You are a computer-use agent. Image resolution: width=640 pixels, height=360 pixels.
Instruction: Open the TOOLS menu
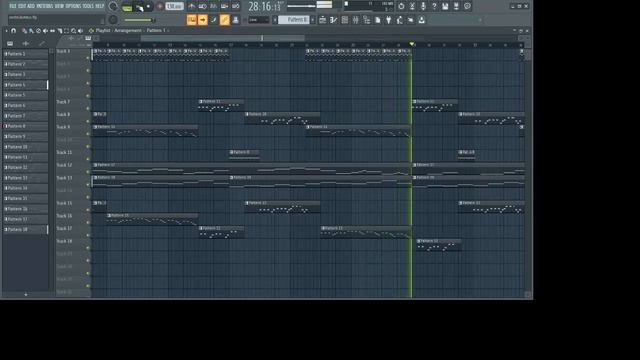point(88,6)
